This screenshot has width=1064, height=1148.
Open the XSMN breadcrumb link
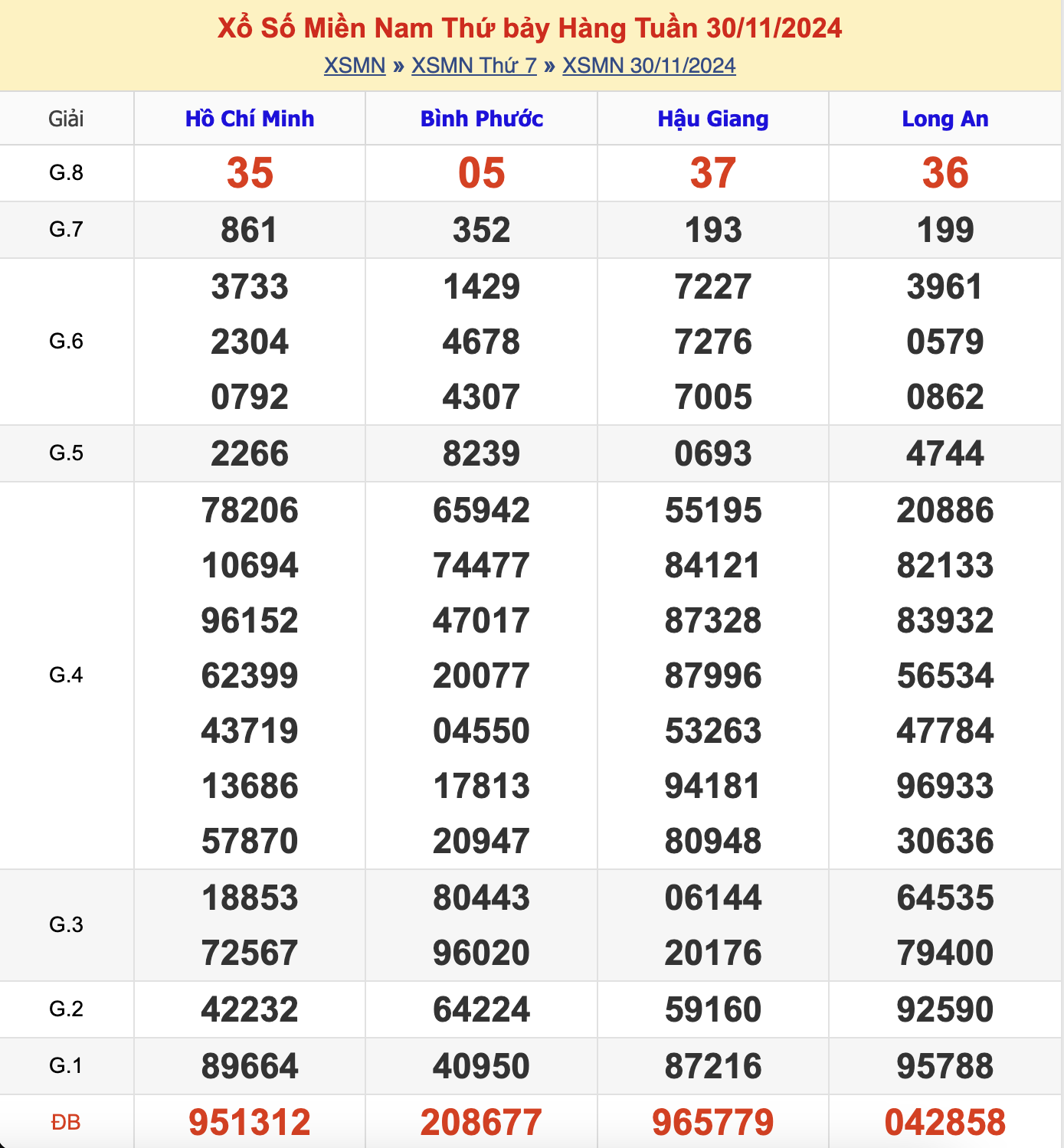pyautogui.click(x=355, y=66)
